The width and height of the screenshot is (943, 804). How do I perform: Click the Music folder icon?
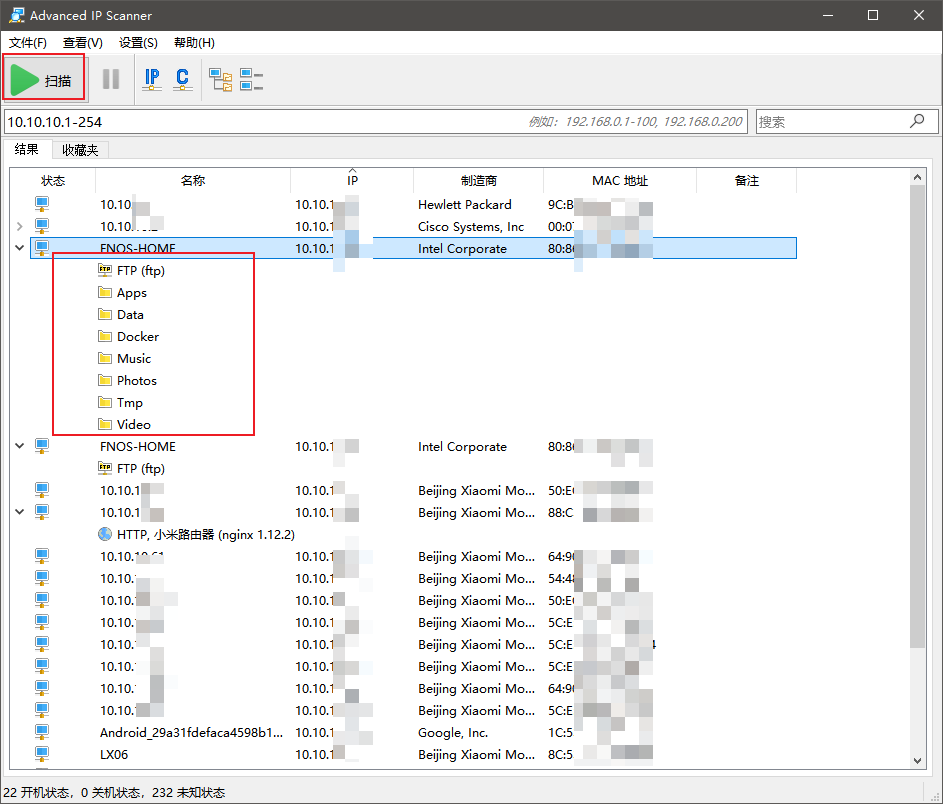pos(105,358)
